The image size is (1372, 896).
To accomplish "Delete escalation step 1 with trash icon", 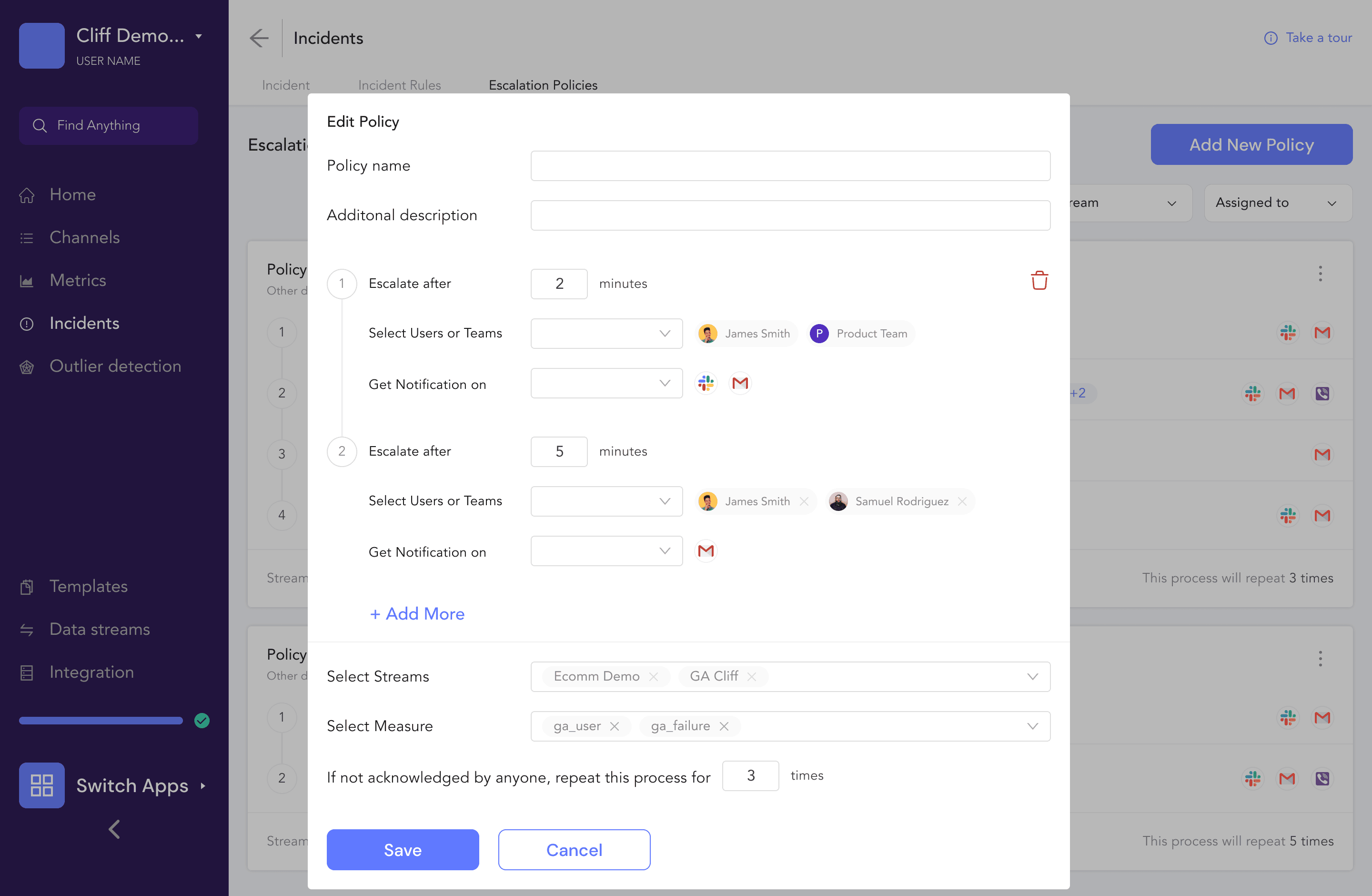I will pyautogui.click(x=1039, y=281).
